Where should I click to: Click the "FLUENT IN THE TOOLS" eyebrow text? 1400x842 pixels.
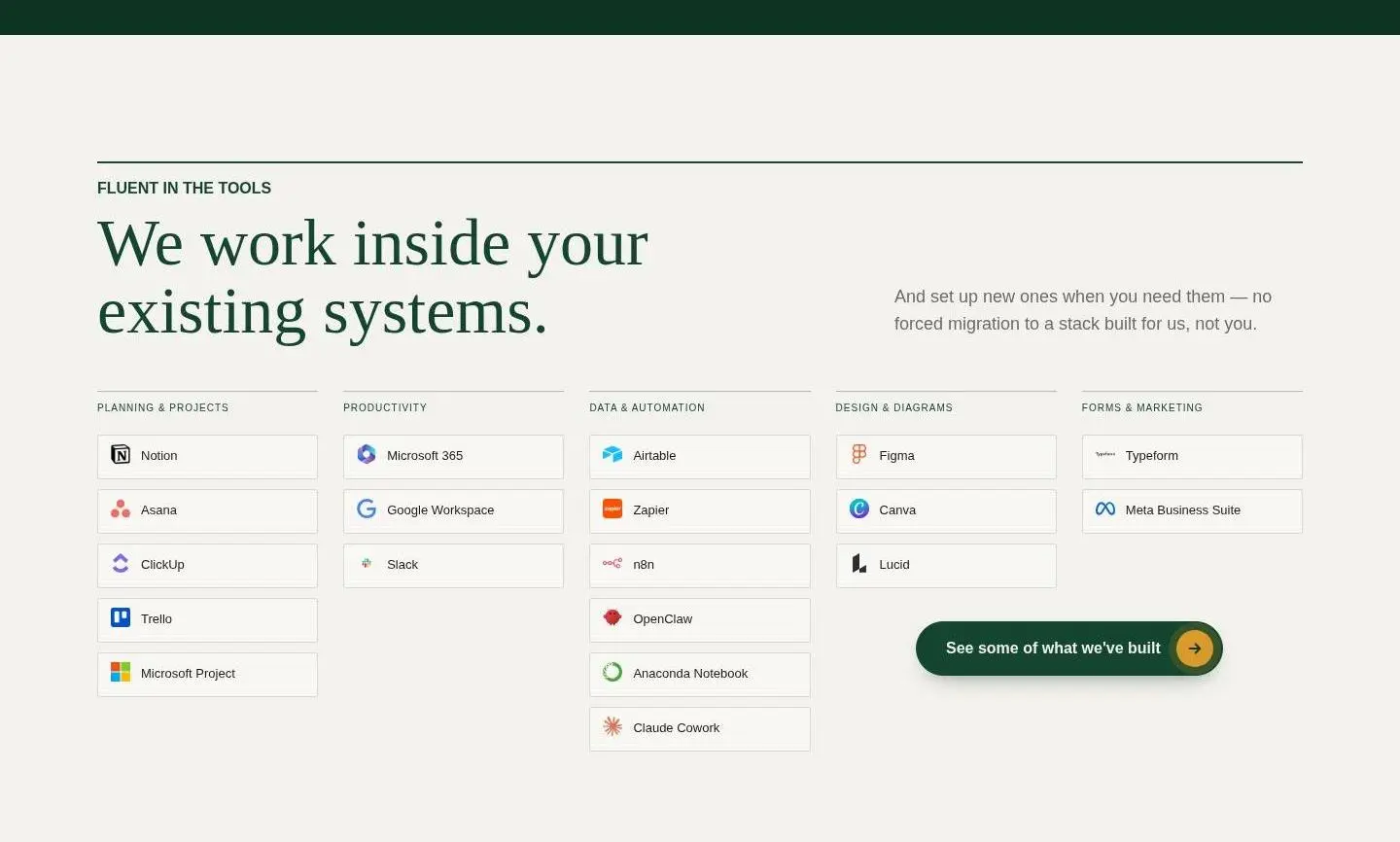click(185, 188)
